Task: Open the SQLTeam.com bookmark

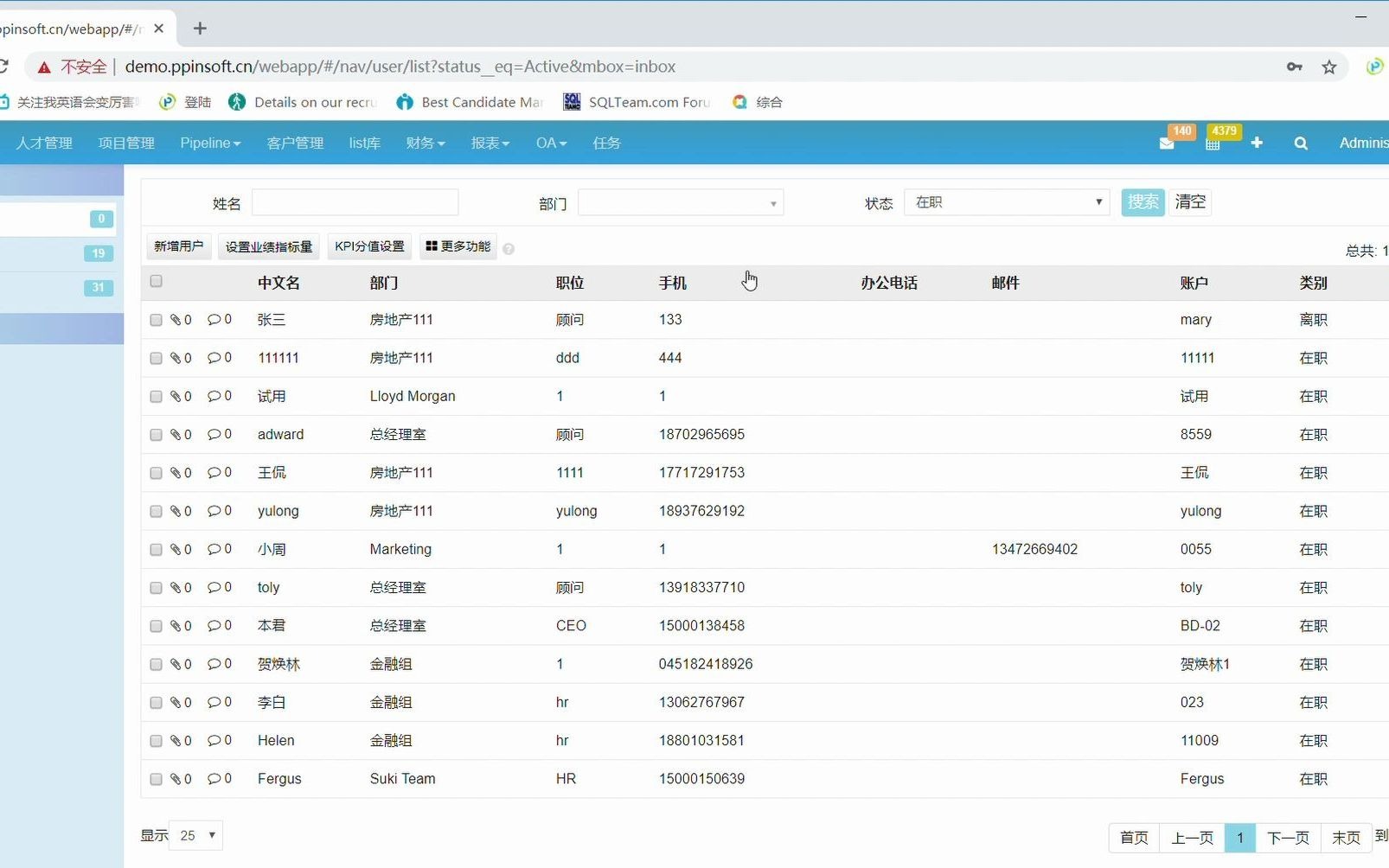Action: [x=637, y=102]
